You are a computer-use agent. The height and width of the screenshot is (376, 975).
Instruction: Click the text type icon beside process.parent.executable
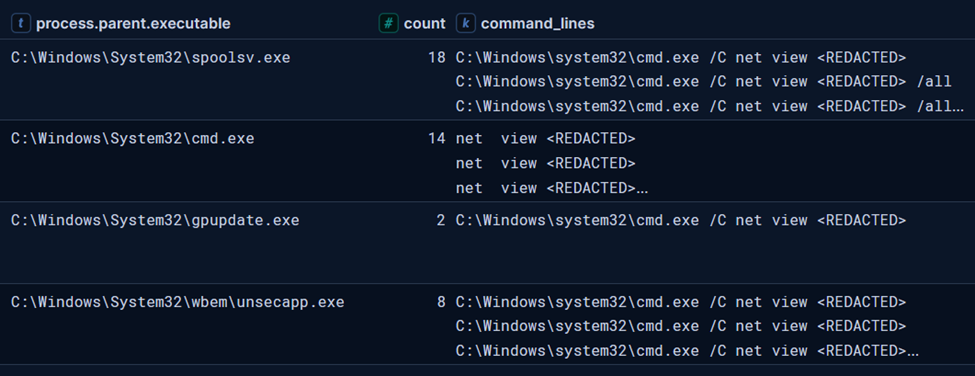point(22,24)
